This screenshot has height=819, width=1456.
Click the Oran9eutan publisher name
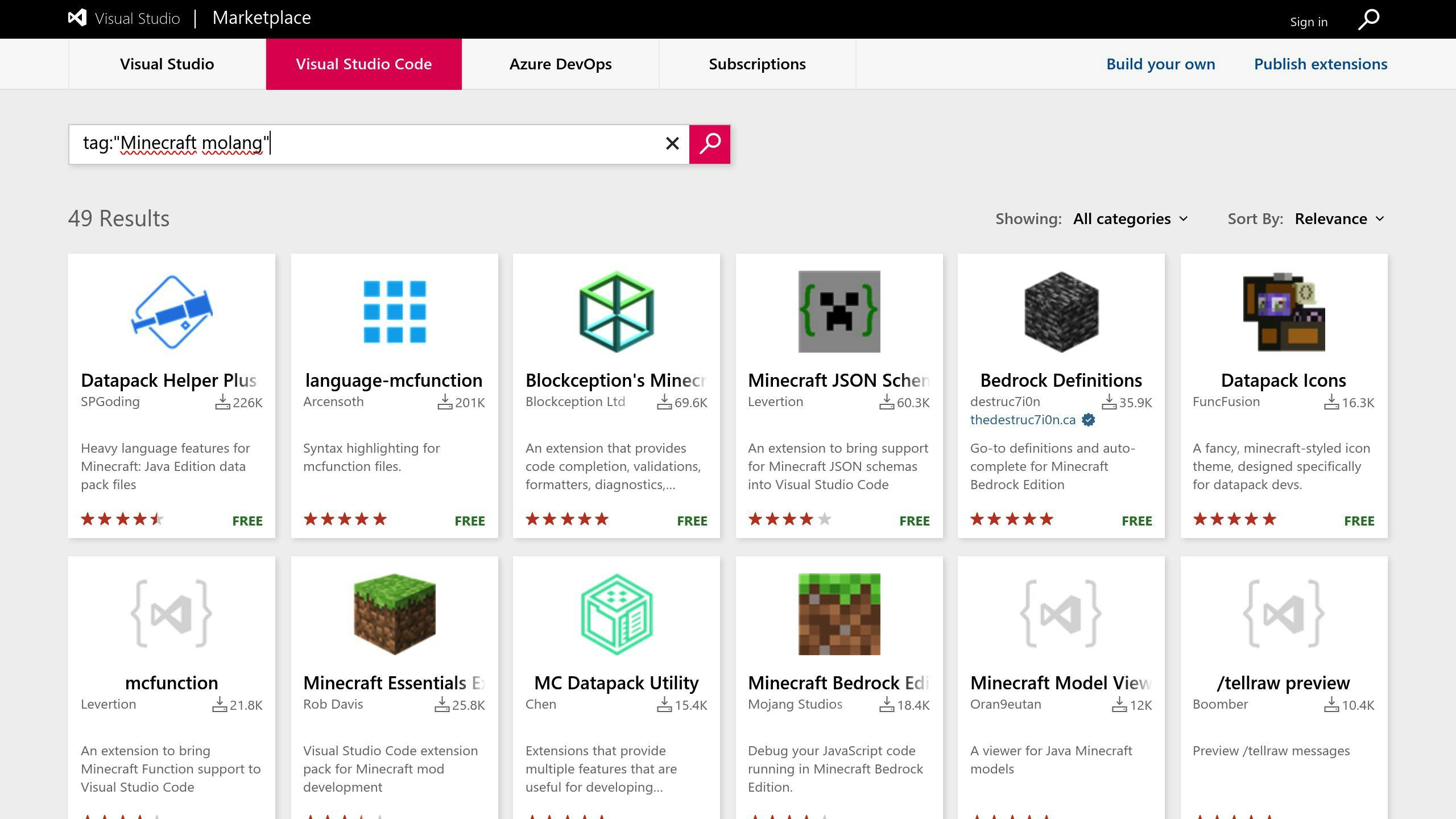(1006, 704)
